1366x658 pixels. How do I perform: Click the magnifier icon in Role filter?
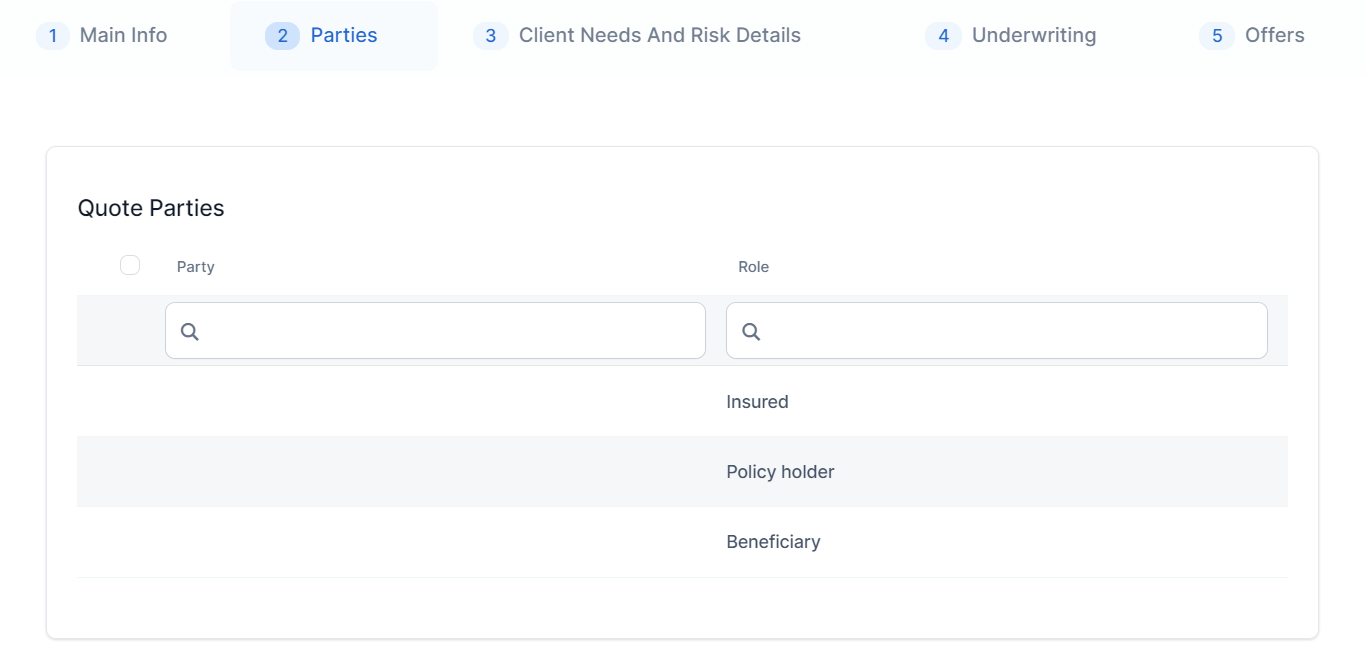[751, 332]
